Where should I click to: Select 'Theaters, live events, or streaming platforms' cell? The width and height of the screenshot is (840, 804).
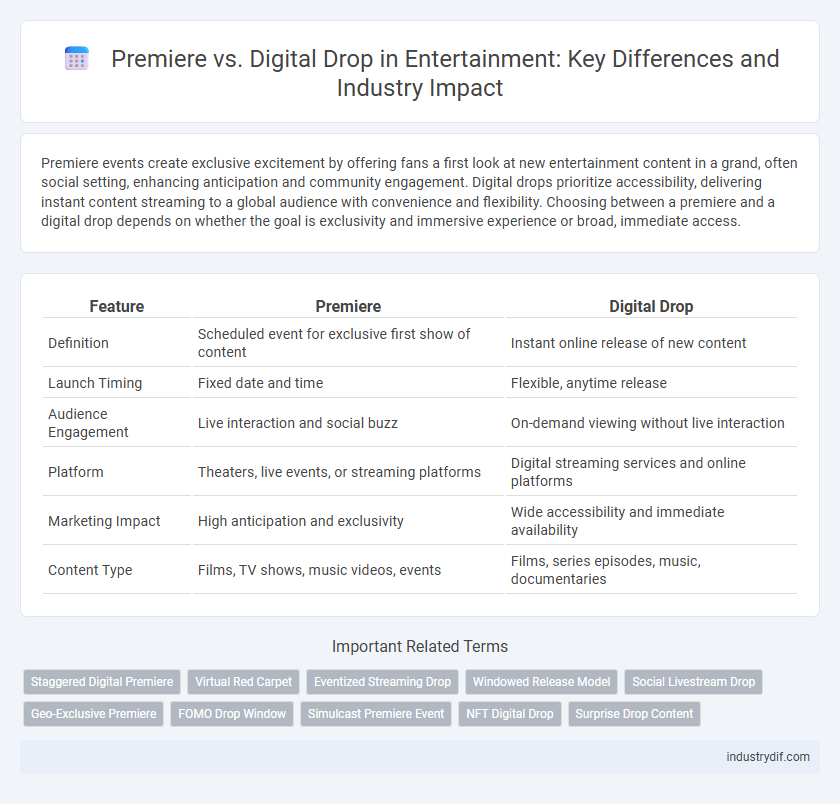348,472
